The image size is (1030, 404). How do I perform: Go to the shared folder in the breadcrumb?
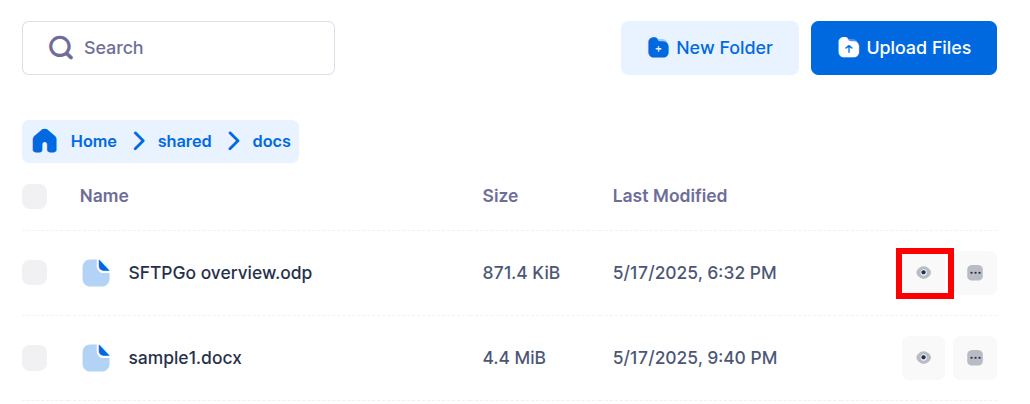click(x=184, y=141)
